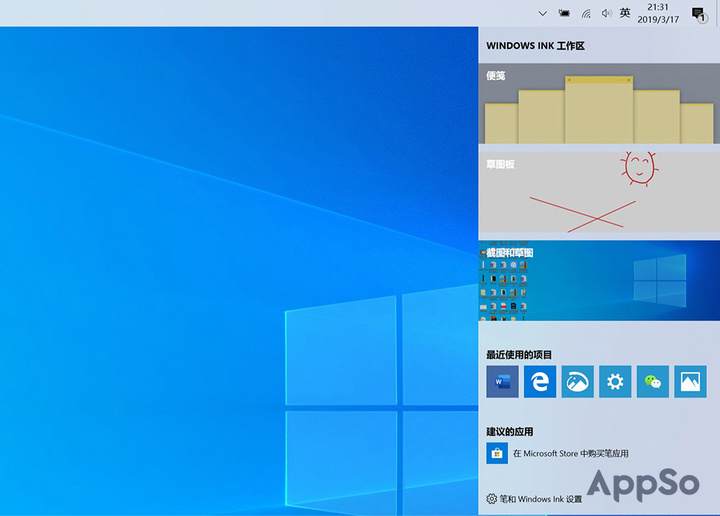
Task: Switch the 英 input method indicator
Action: pyautogui.click(x=625, y=13)
